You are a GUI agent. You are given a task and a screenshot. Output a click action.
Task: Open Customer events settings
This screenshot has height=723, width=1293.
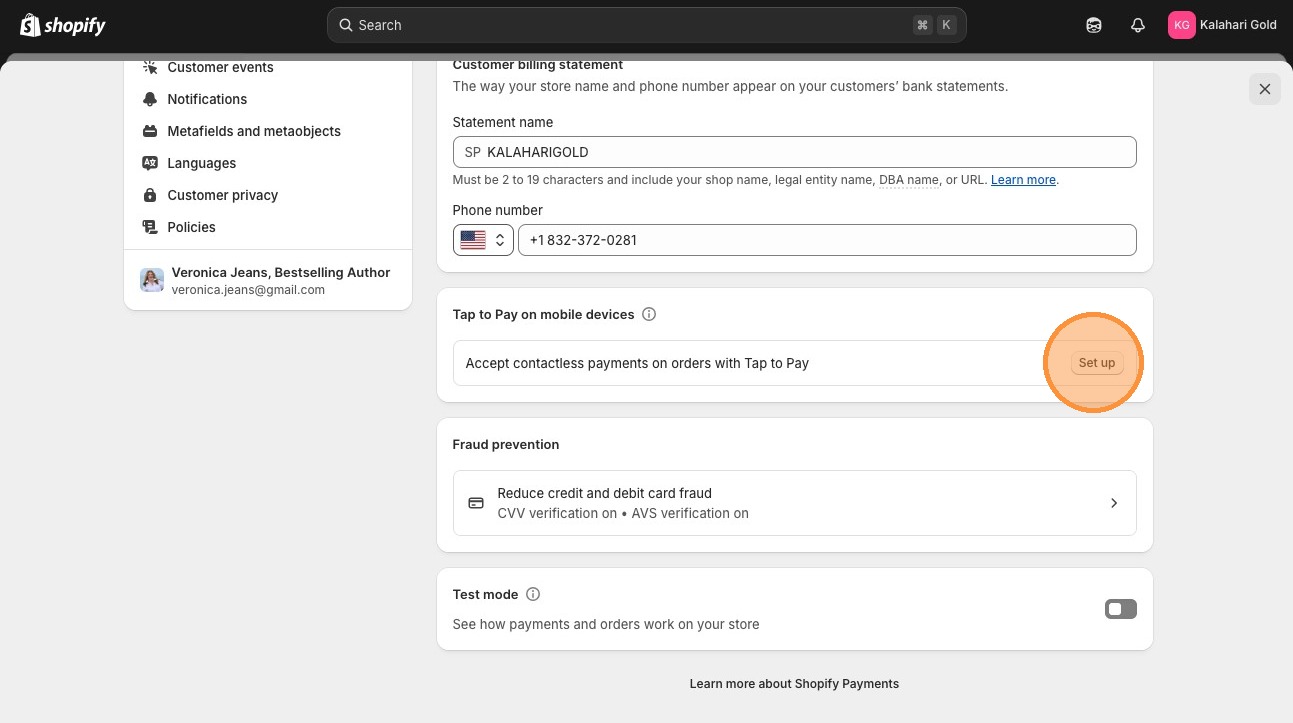pyautogui.click(x=220, y=67)
